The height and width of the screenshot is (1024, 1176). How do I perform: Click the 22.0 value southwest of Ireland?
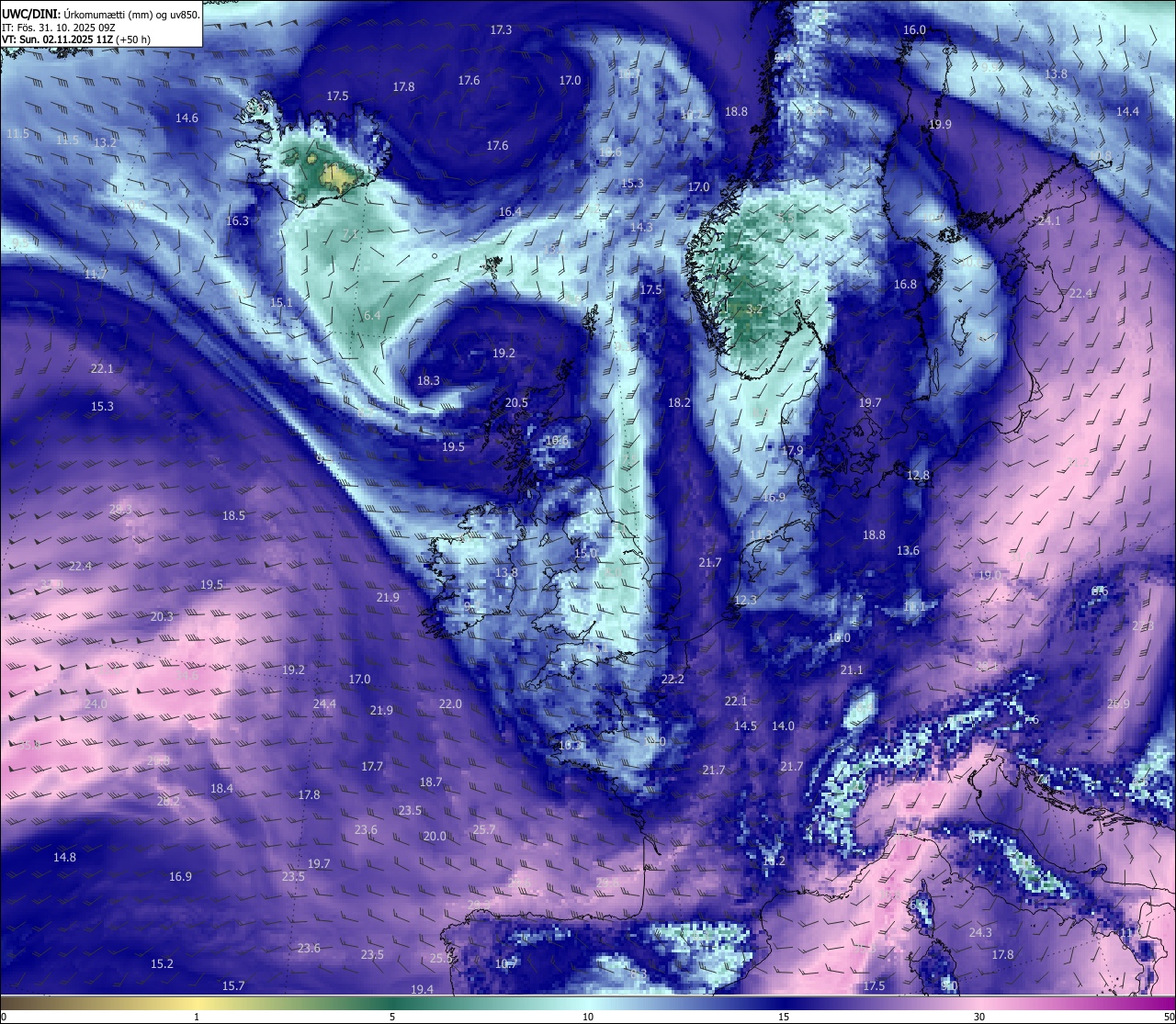tap(450, 704)
